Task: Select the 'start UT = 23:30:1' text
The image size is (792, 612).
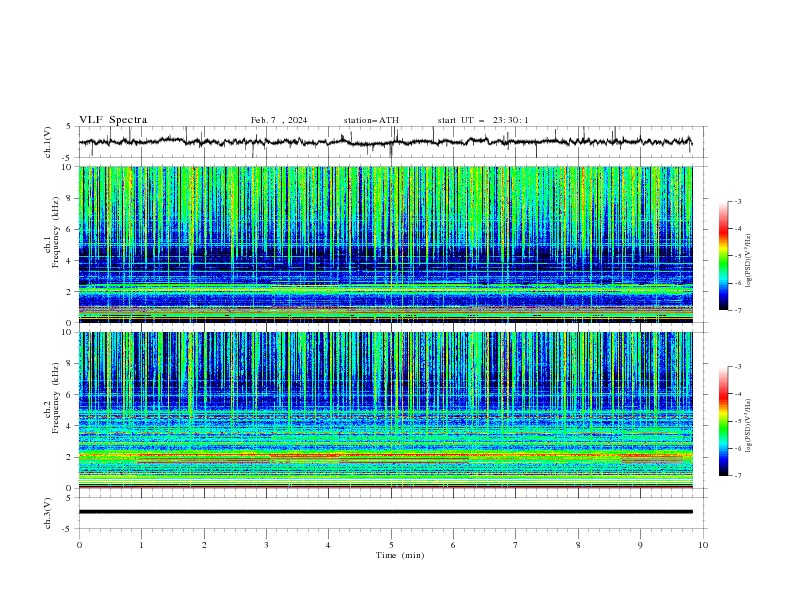Action: [483, 120]
